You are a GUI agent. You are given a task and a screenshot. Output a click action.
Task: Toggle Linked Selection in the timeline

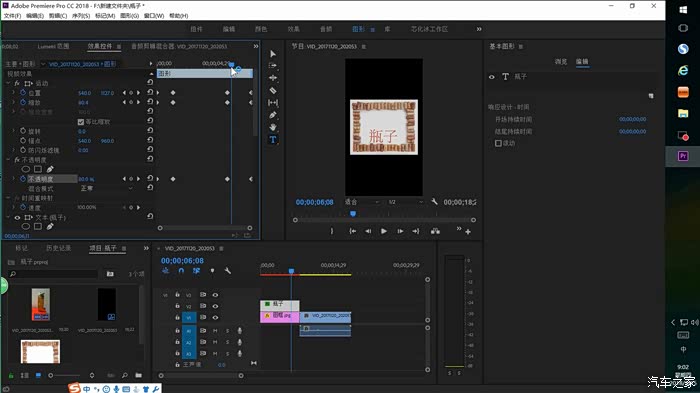[196, 271]
